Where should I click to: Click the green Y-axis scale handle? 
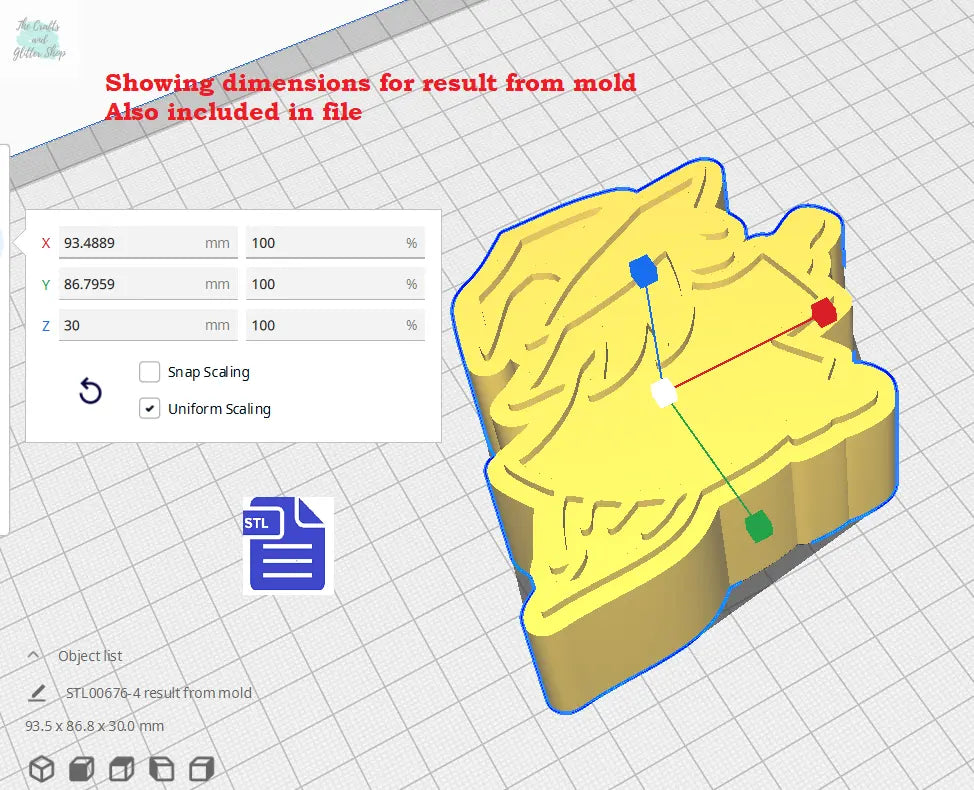[759, 524]
